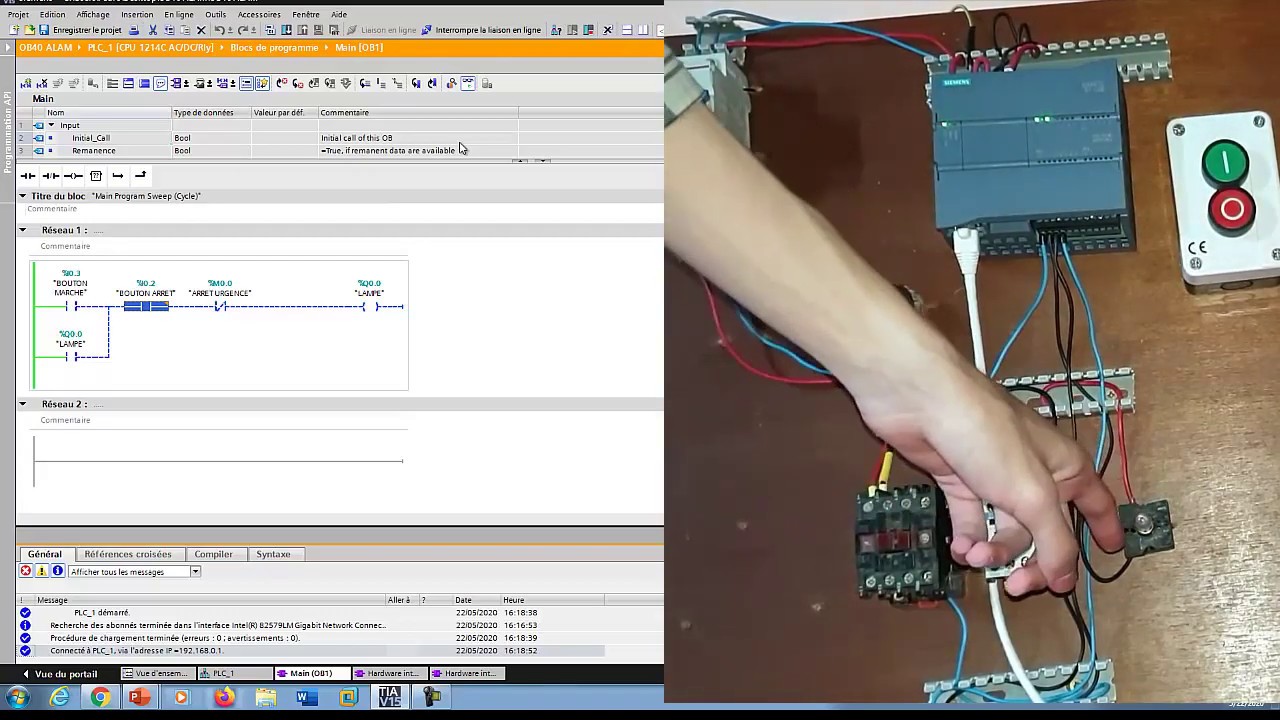Viewport: 1280px width, 720px height.
Task: Switch to PLC_1 editor tab
Action: point(235,674)
